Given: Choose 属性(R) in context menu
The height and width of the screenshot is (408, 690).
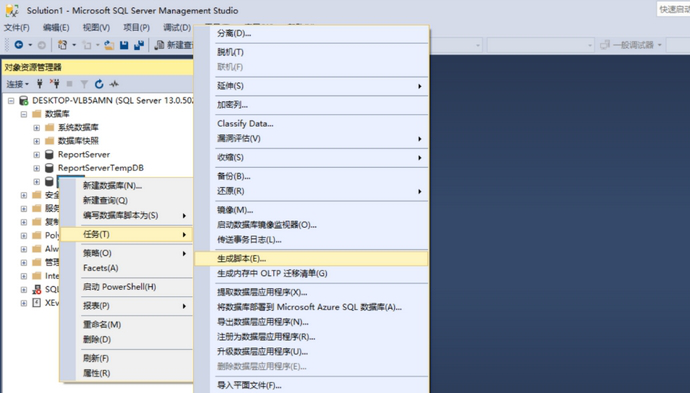Looking at the screenshot, I should [127, 373].
